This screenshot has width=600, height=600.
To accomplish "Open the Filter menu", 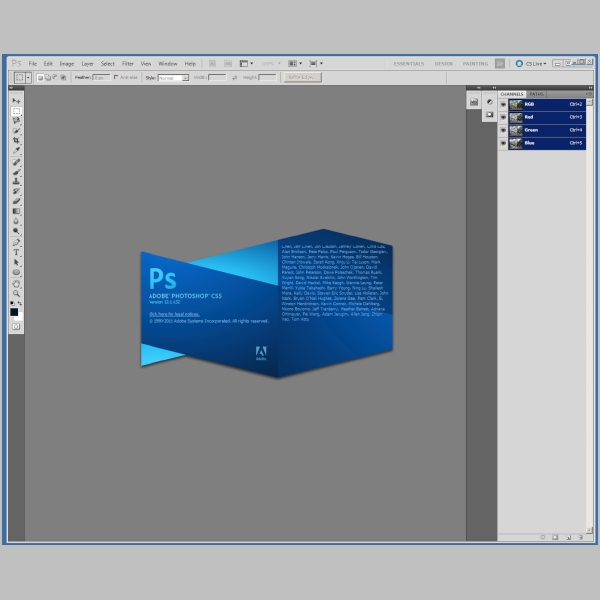I will pos(127,64).
